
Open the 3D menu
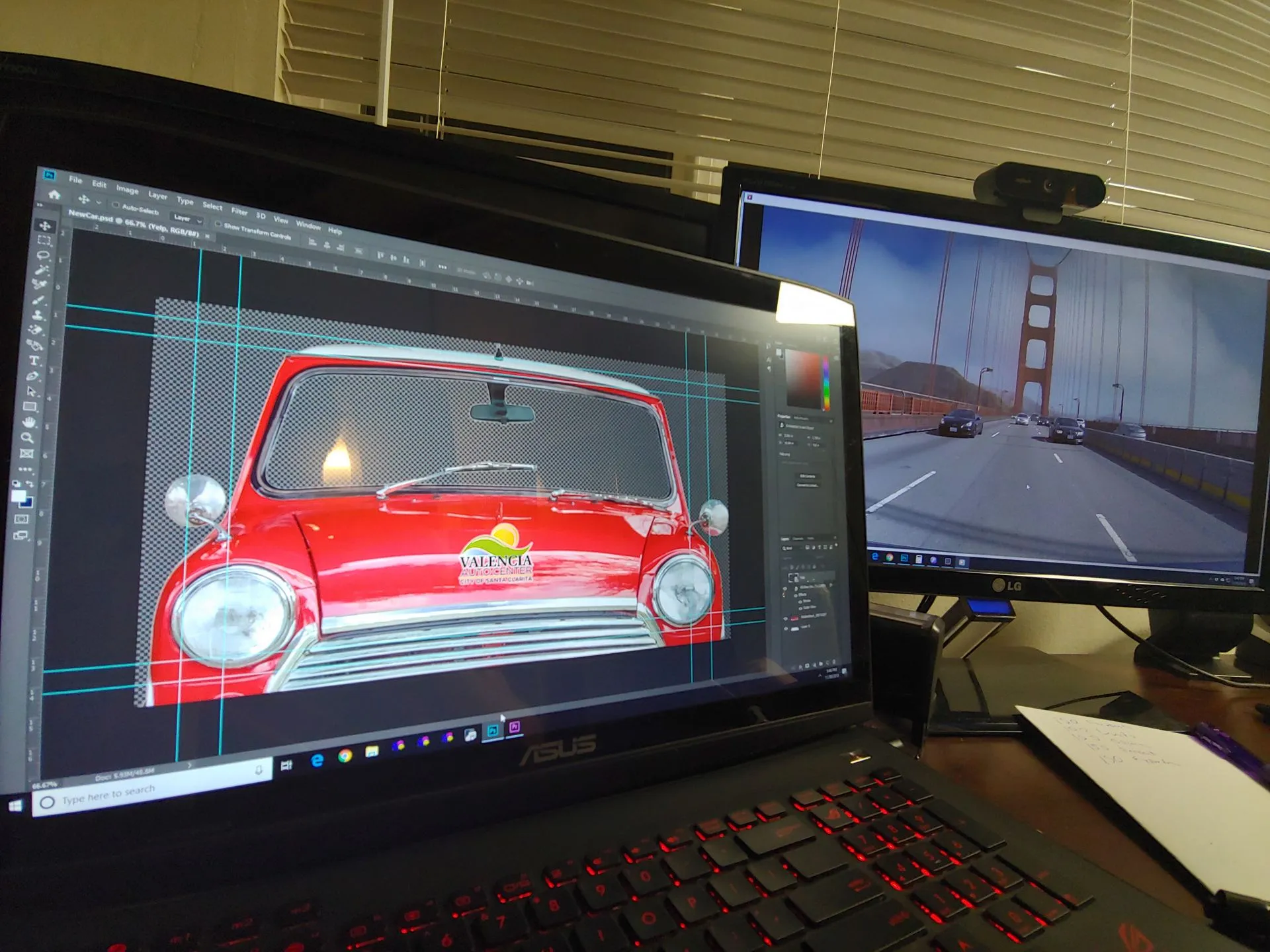261,216
